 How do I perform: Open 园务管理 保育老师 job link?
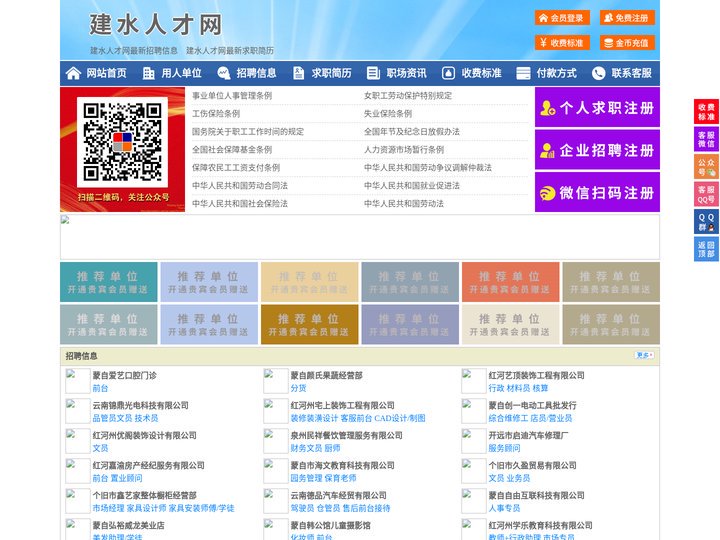point(323,478)
